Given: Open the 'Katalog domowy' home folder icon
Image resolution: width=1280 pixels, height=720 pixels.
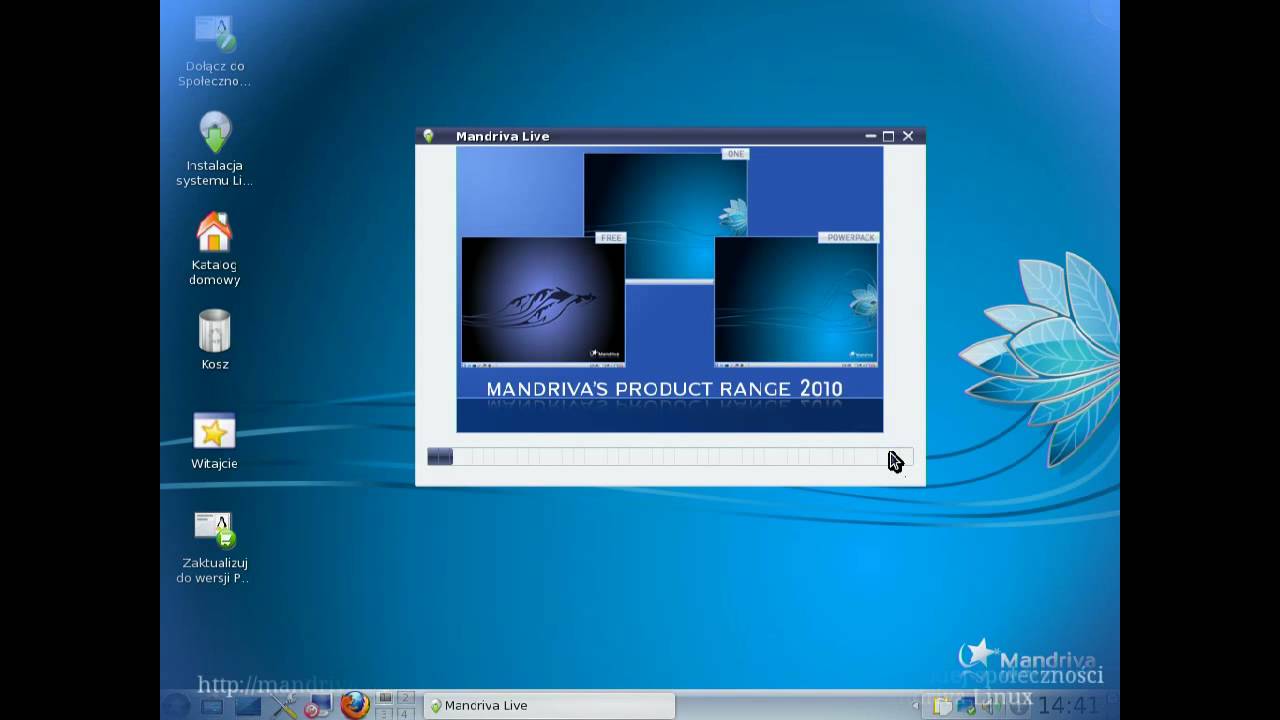Looking at the screenshot, I should [214, 249].
